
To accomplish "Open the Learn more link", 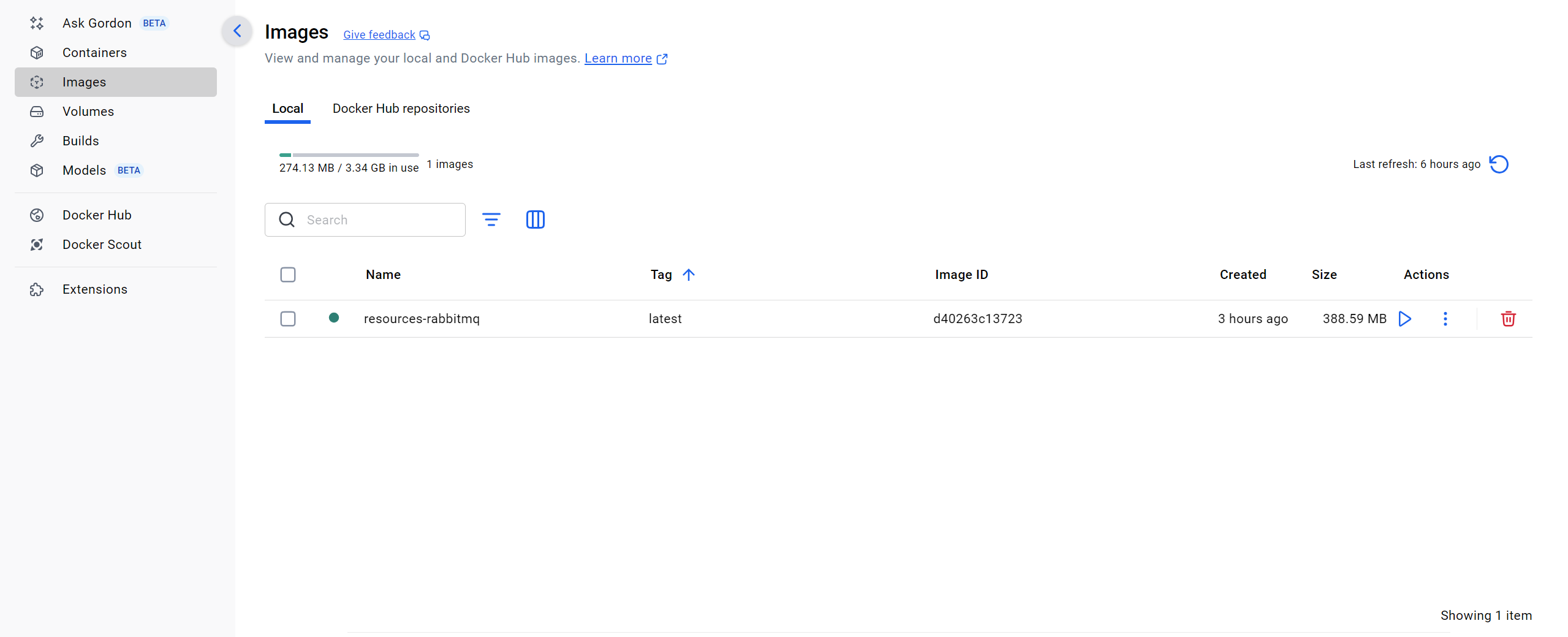I will pyautogui.click(x=618, y=58).
